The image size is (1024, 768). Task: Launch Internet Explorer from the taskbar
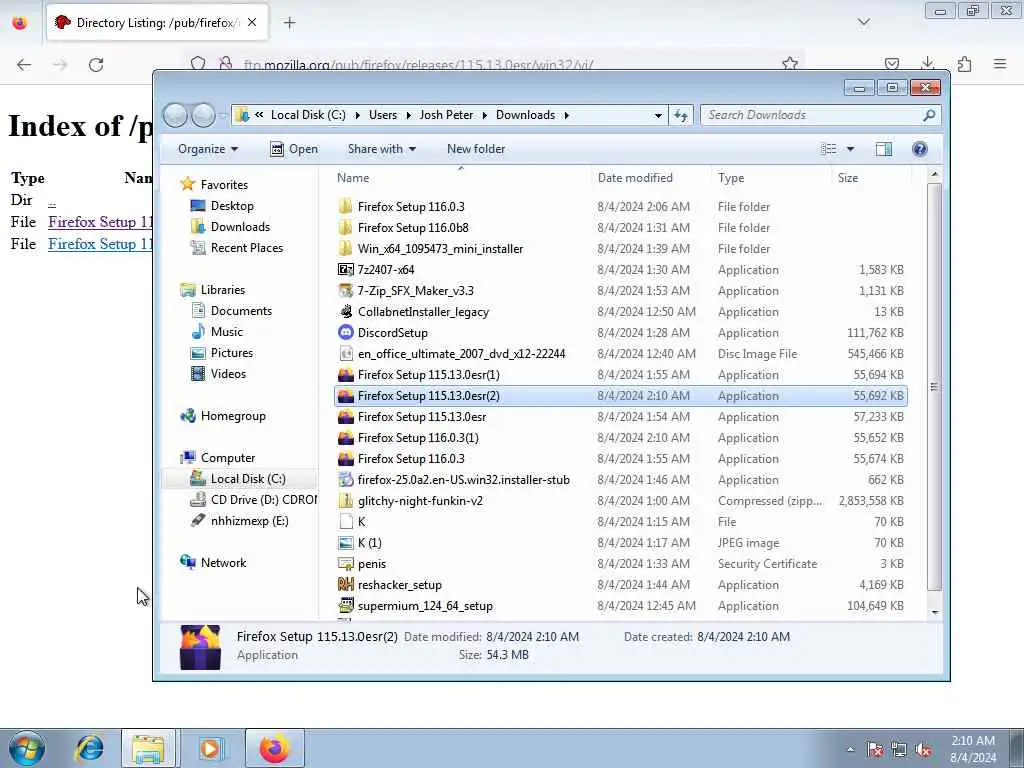click(x=89, y=748)
